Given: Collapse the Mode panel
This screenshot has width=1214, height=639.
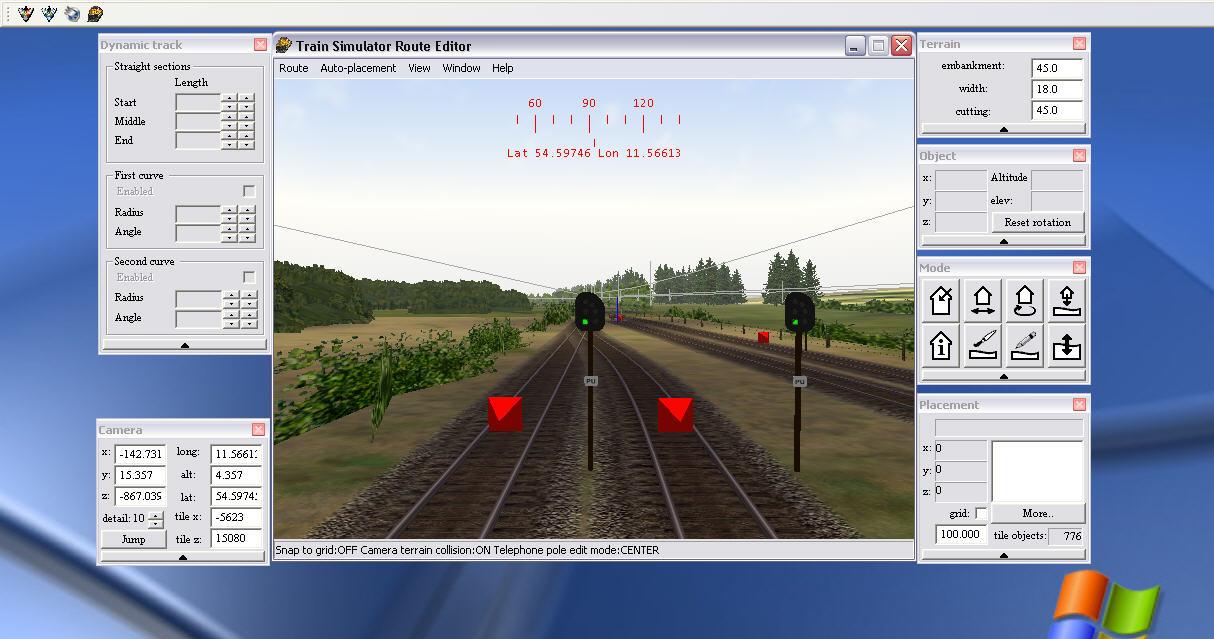Looking at the screenshot, I should 1003,377.
